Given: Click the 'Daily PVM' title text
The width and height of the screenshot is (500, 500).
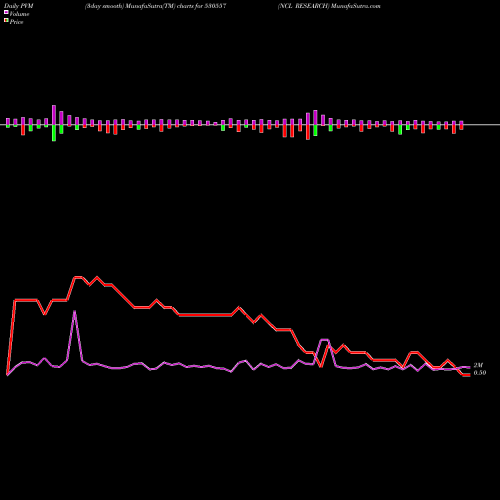Looking at the screenshot, I should [19, 6].
